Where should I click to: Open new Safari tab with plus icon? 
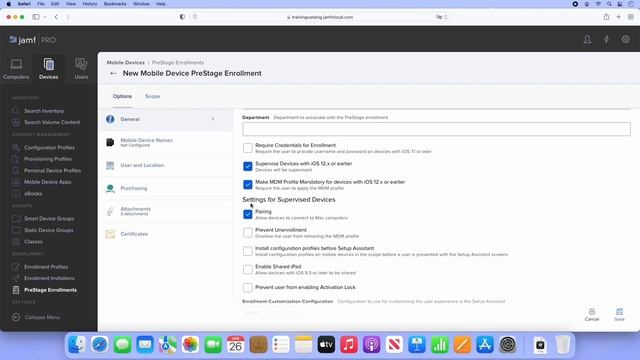[618, 17]
